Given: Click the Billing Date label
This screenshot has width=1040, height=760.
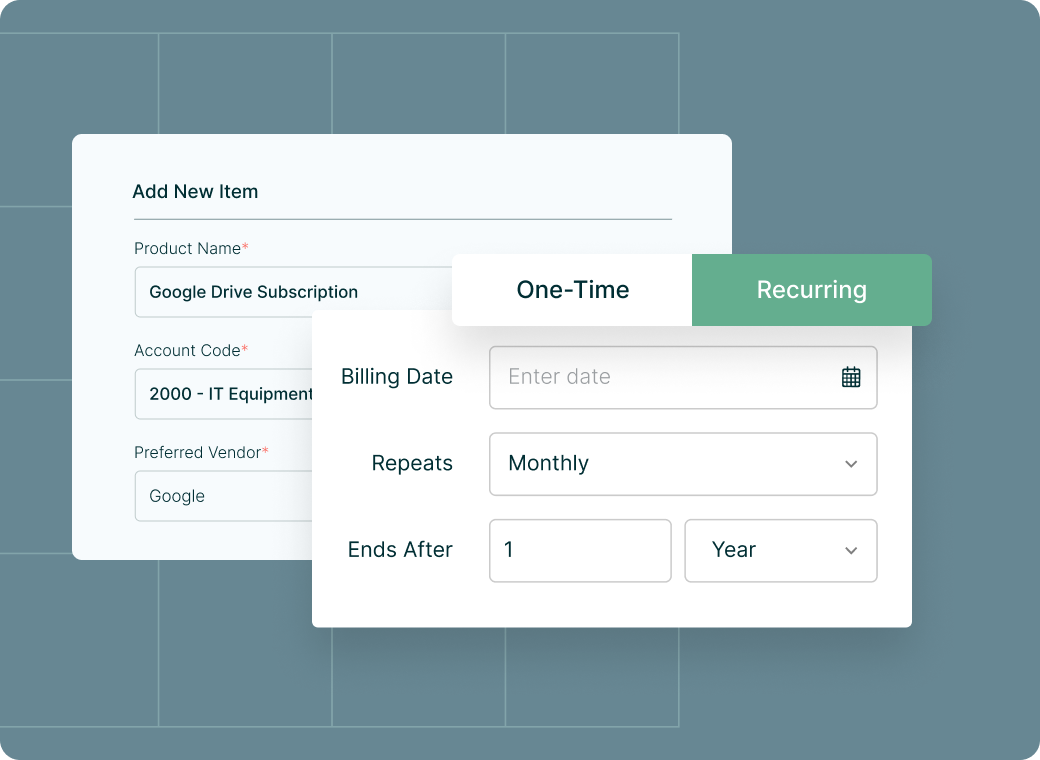Looking at the screenshot, I should [x=397, y=377].
